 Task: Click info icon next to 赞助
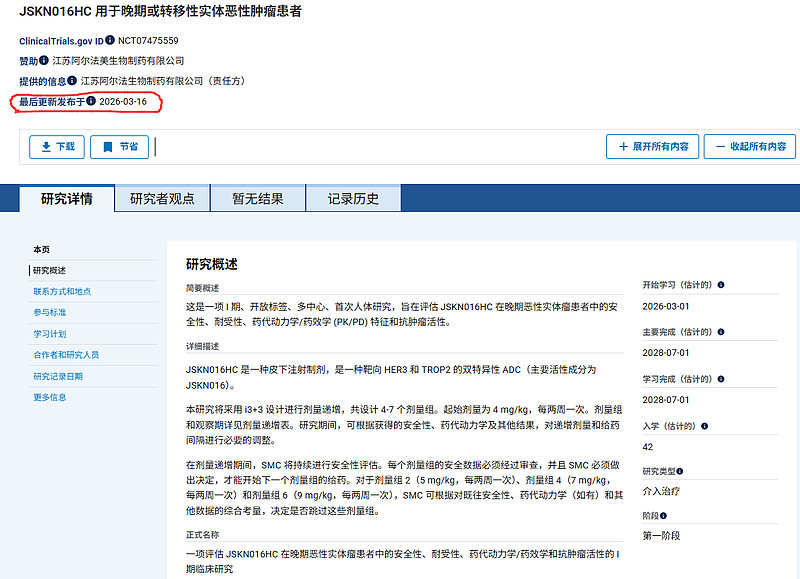[x=44, y=61]
